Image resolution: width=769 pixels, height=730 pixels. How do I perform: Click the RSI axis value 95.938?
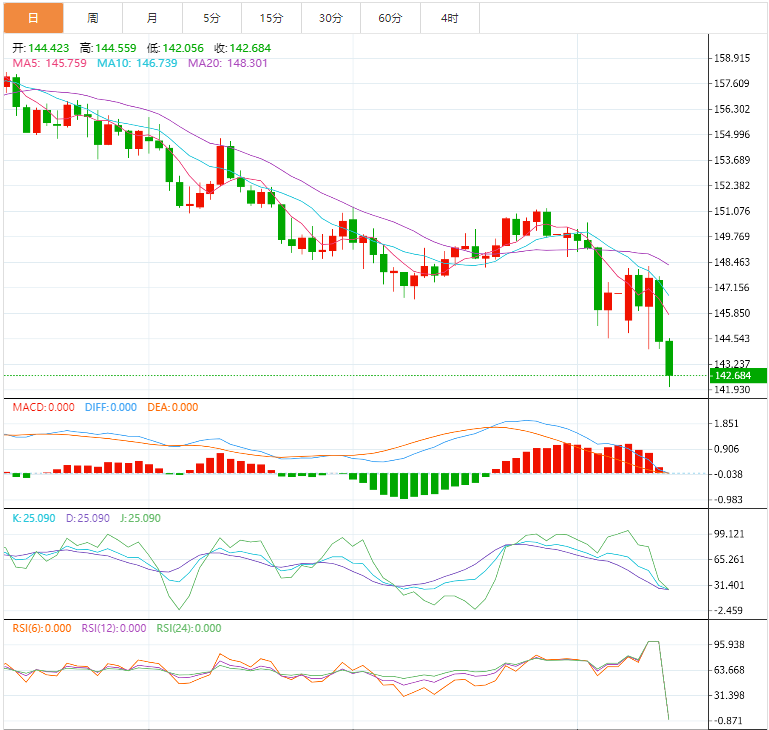tap(729, 644)
